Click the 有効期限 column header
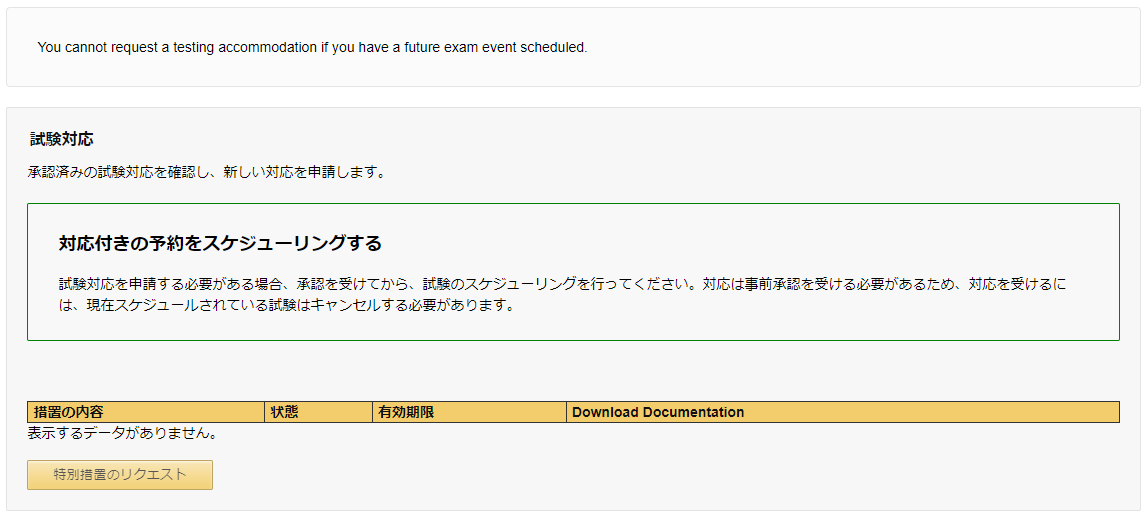Screen dimensions: 1147x519 469,412
